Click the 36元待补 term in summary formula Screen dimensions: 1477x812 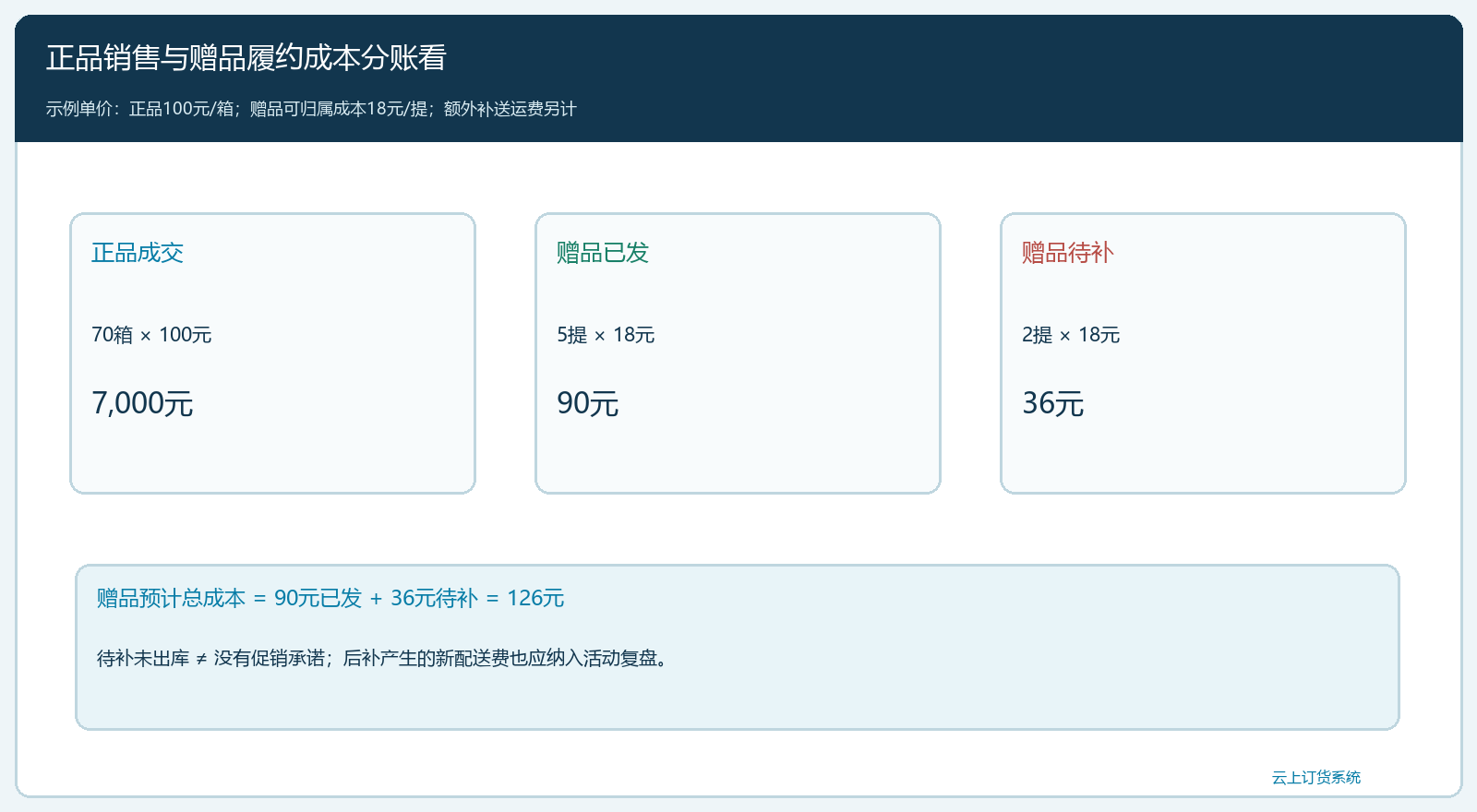[x=434, y=598]
